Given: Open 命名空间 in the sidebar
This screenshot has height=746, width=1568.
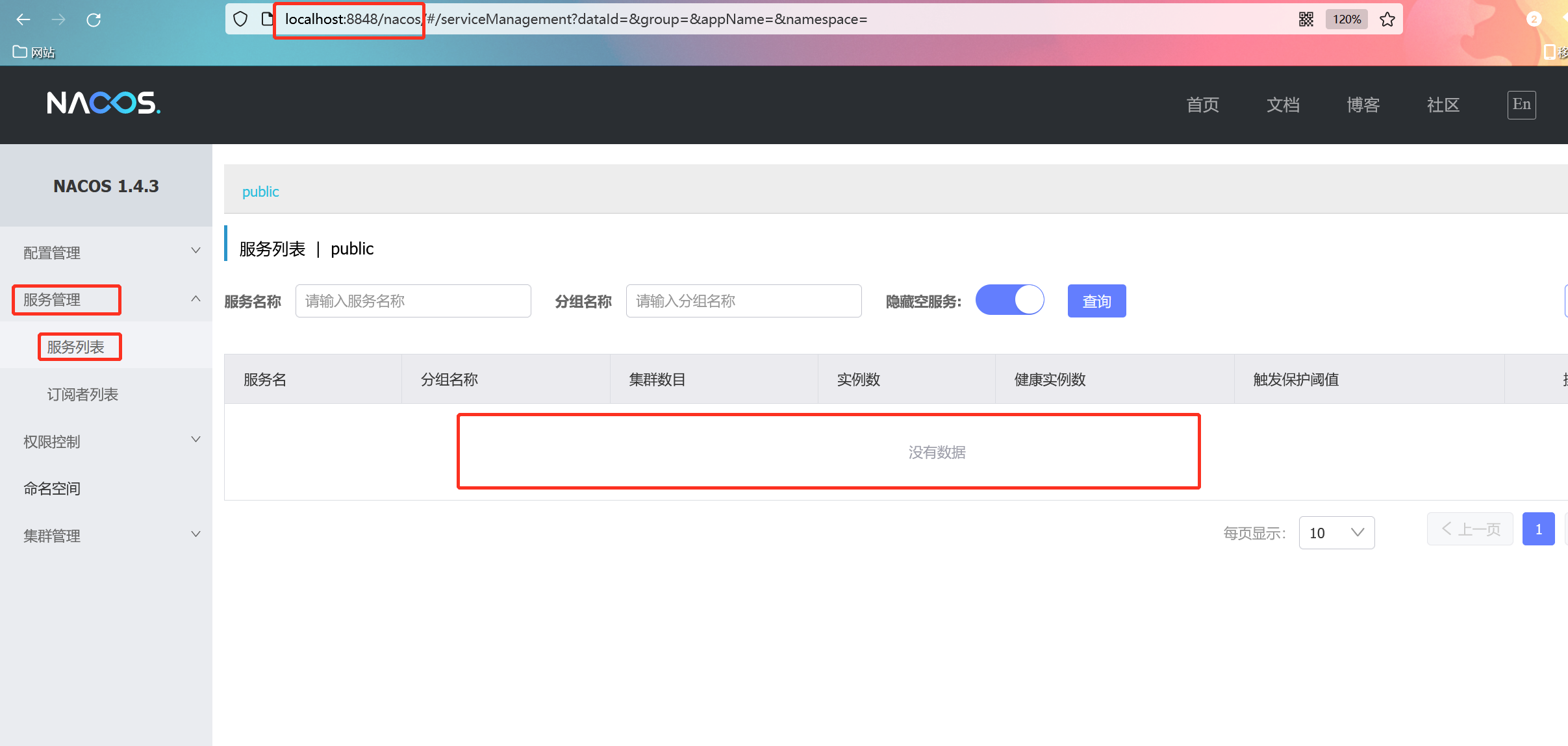Looking at the screenshot, I should coord(106,488).
